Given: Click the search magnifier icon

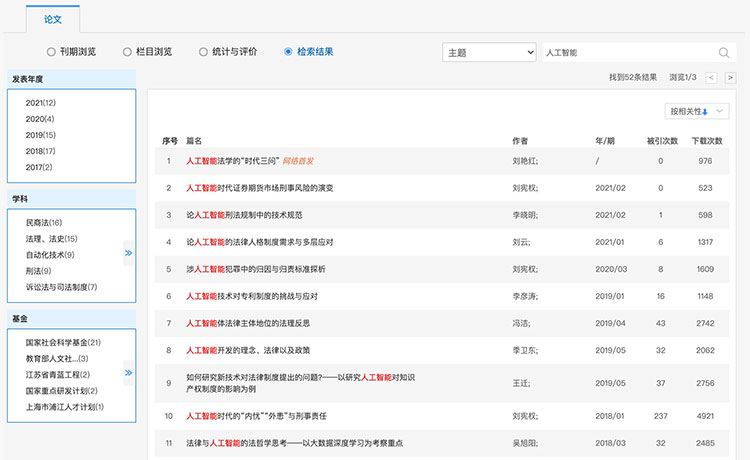Looking at the screenshot, I should coord(723,52).
